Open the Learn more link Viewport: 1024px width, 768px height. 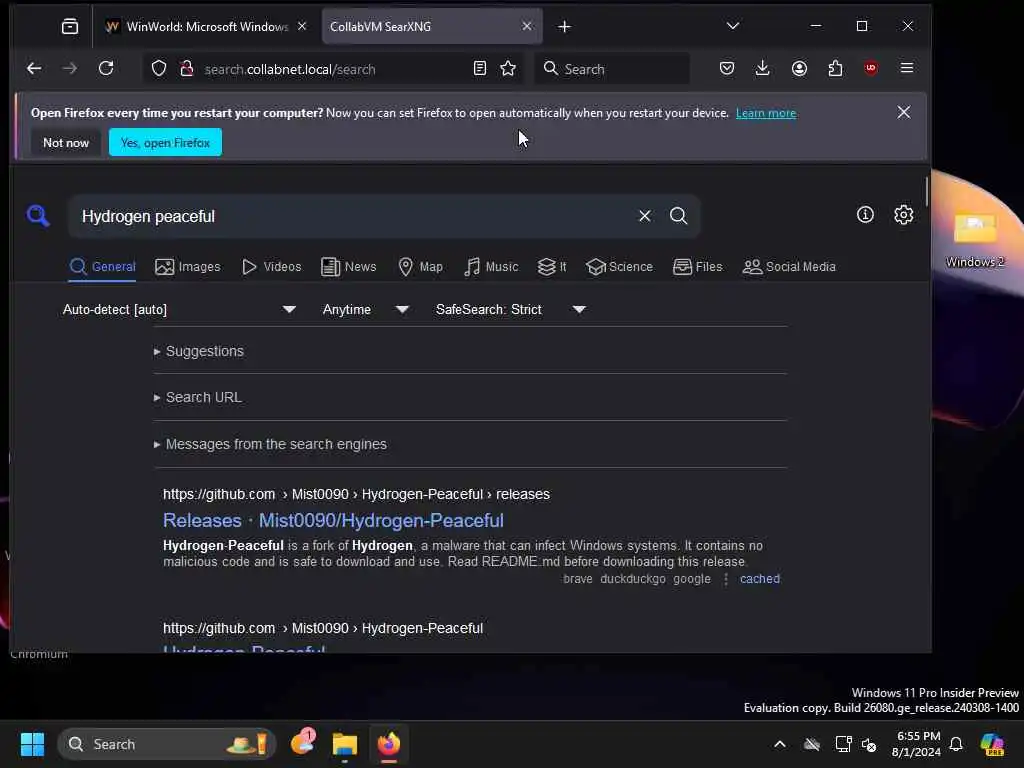pos(766,113)
